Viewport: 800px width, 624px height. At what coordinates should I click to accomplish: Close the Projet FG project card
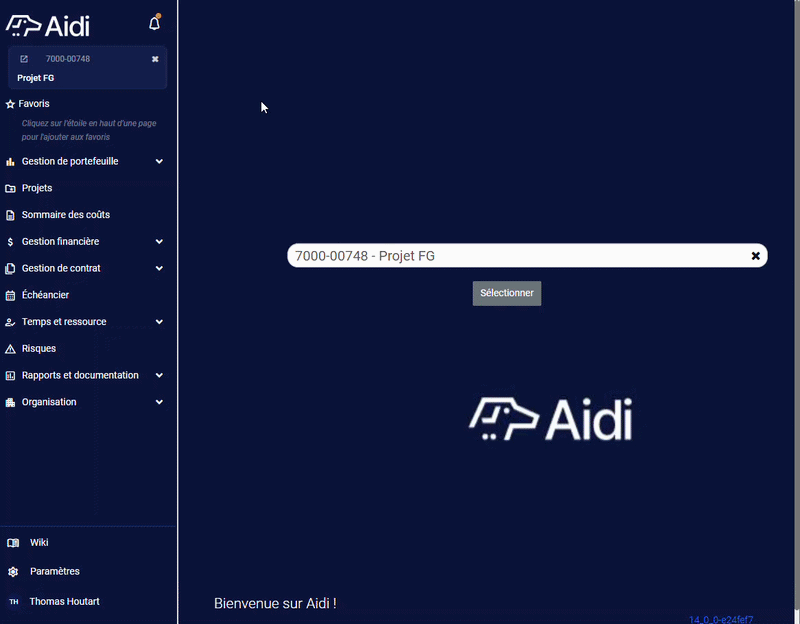click(x=155, y=59)
